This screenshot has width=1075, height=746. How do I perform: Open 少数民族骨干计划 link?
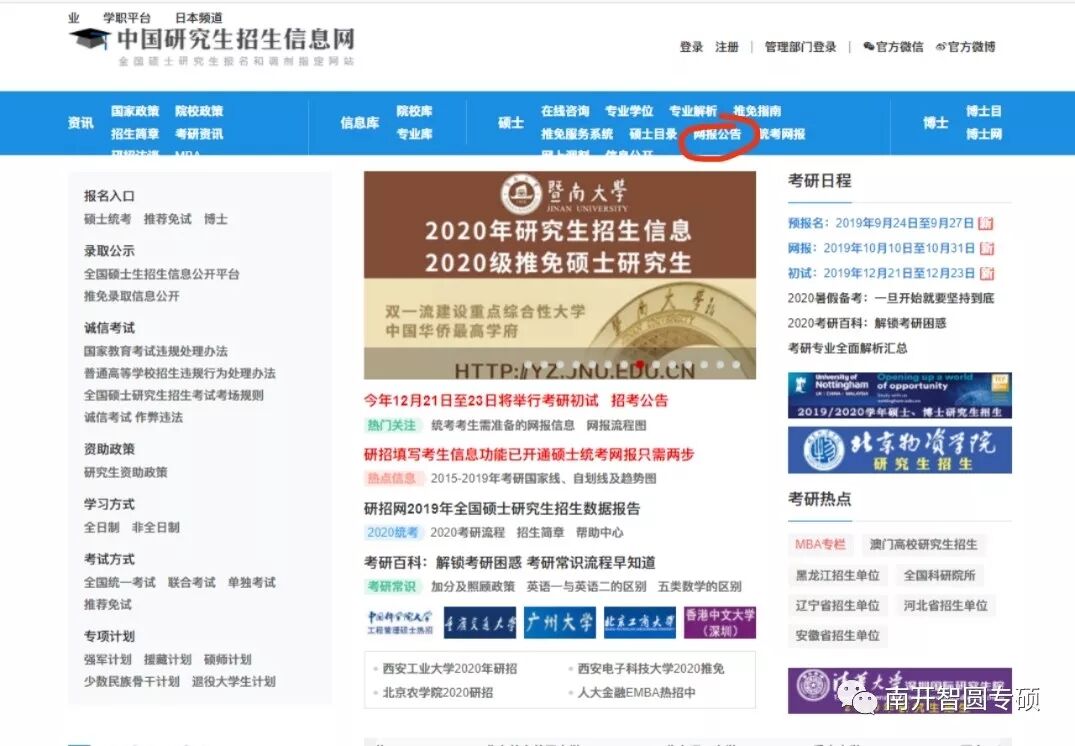click(x=132, y=681)
